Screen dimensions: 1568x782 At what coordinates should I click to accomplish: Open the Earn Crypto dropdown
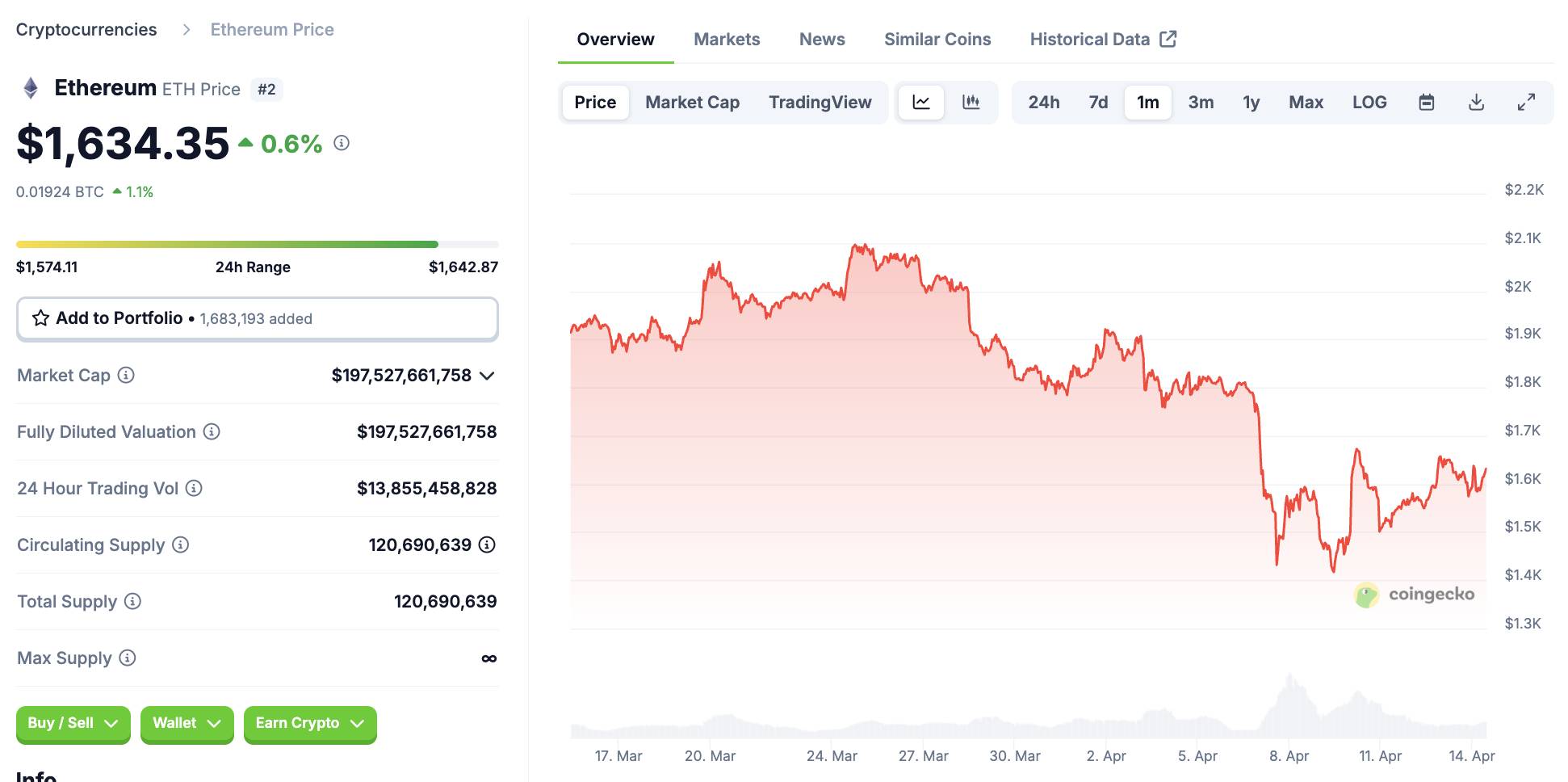[x=310, y=724]
